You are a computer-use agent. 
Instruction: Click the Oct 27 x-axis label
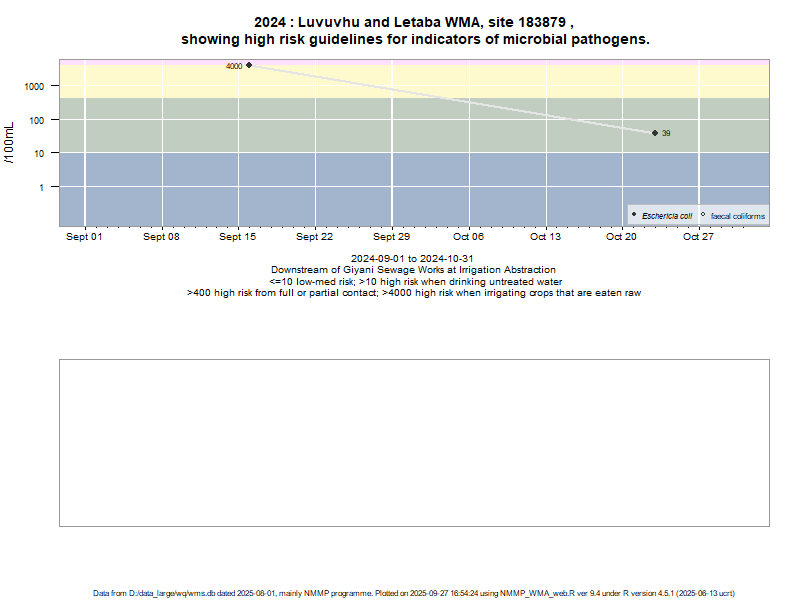(698, 237)
